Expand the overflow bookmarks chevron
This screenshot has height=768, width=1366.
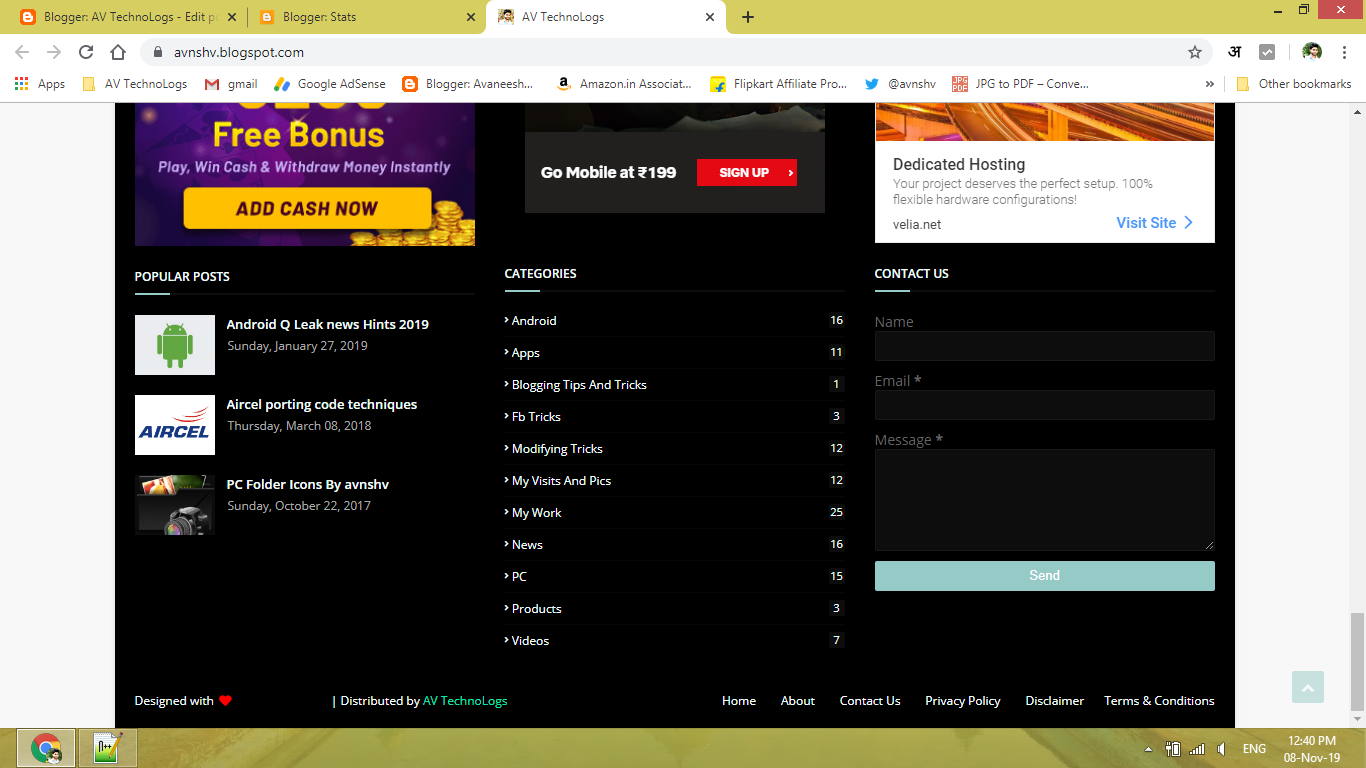pyautogui.click(x=1210, y=84)
